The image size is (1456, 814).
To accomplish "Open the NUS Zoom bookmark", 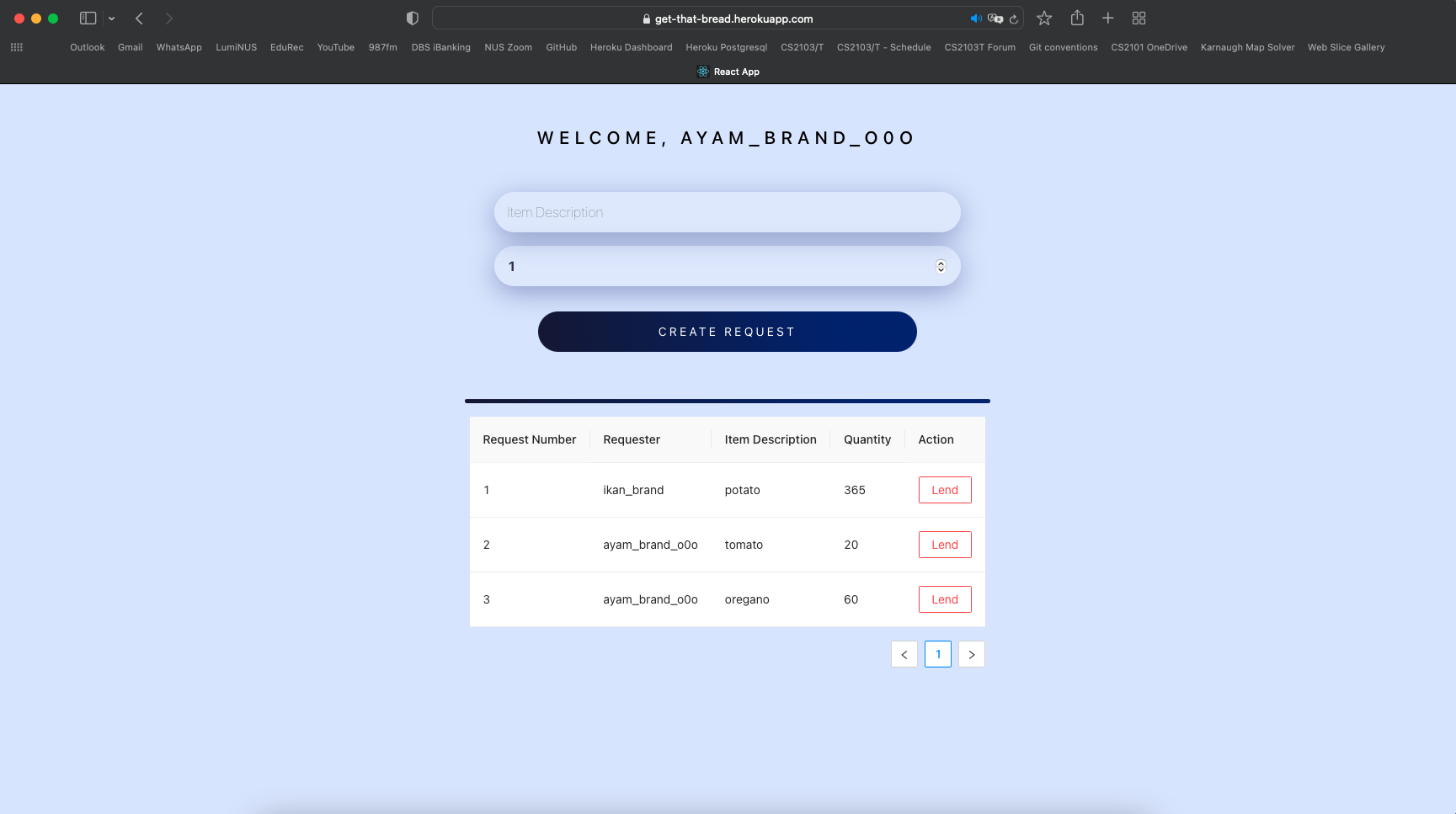I will (509, 47).
